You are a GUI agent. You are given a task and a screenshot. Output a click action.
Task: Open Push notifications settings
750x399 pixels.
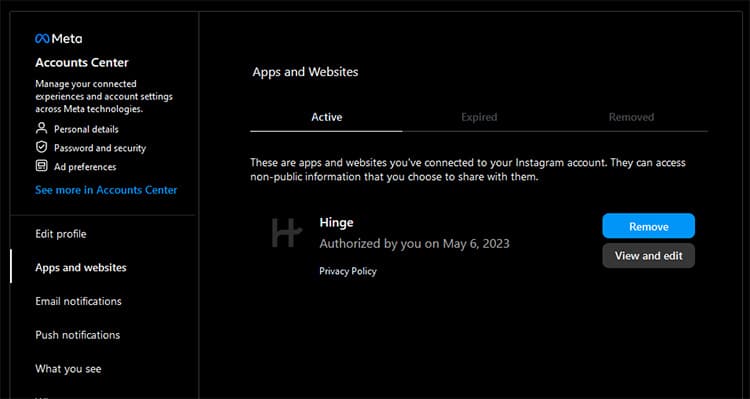(77, 335)
